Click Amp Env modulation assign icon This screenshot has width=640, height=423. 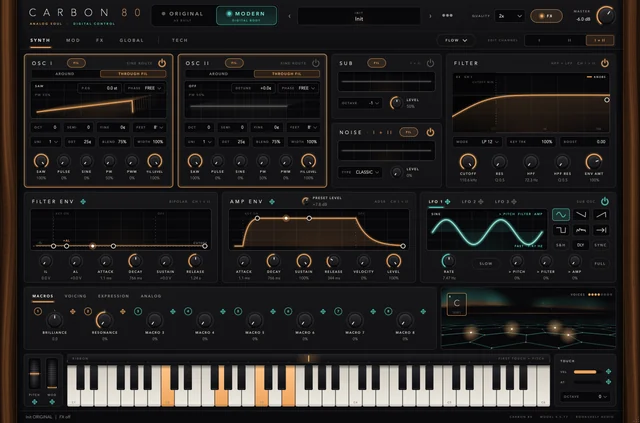click(x=272, y=201)
